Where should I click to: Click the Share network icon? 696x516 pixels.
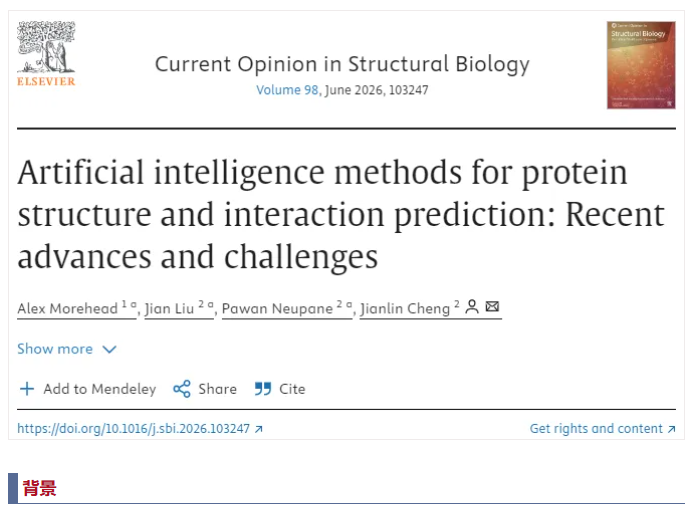tap(181, 389)
